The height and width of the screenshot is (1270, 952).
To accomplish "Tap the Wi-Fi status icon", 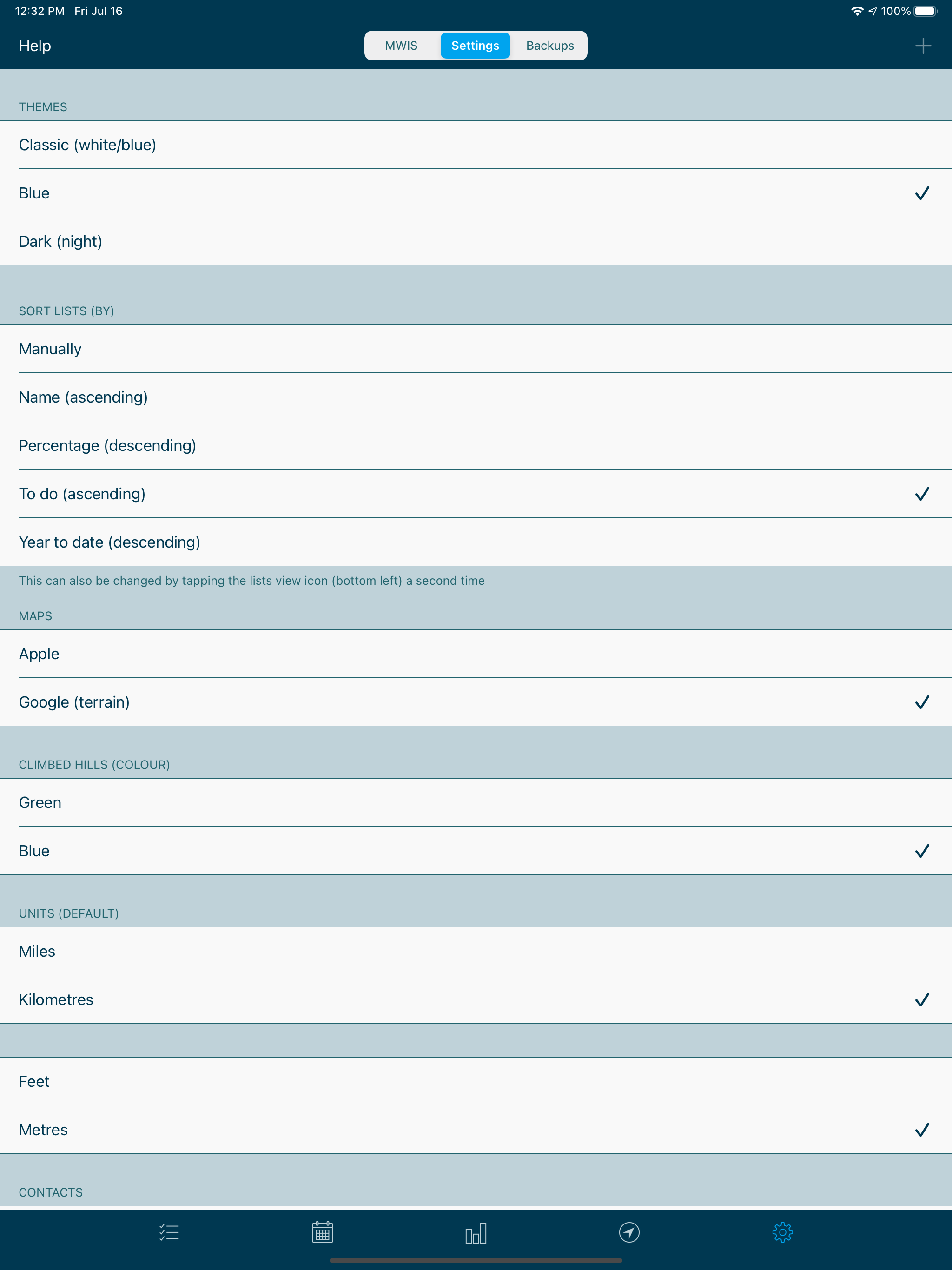I will [x=857, y=11].
